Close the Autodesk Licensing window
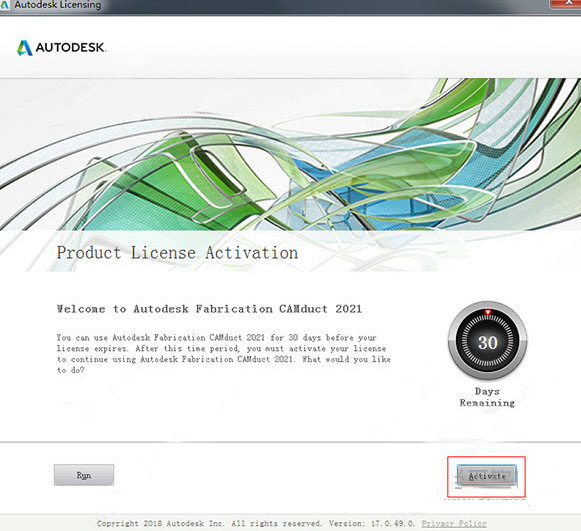The image size is (581, 531). click(x=566, y=3)
